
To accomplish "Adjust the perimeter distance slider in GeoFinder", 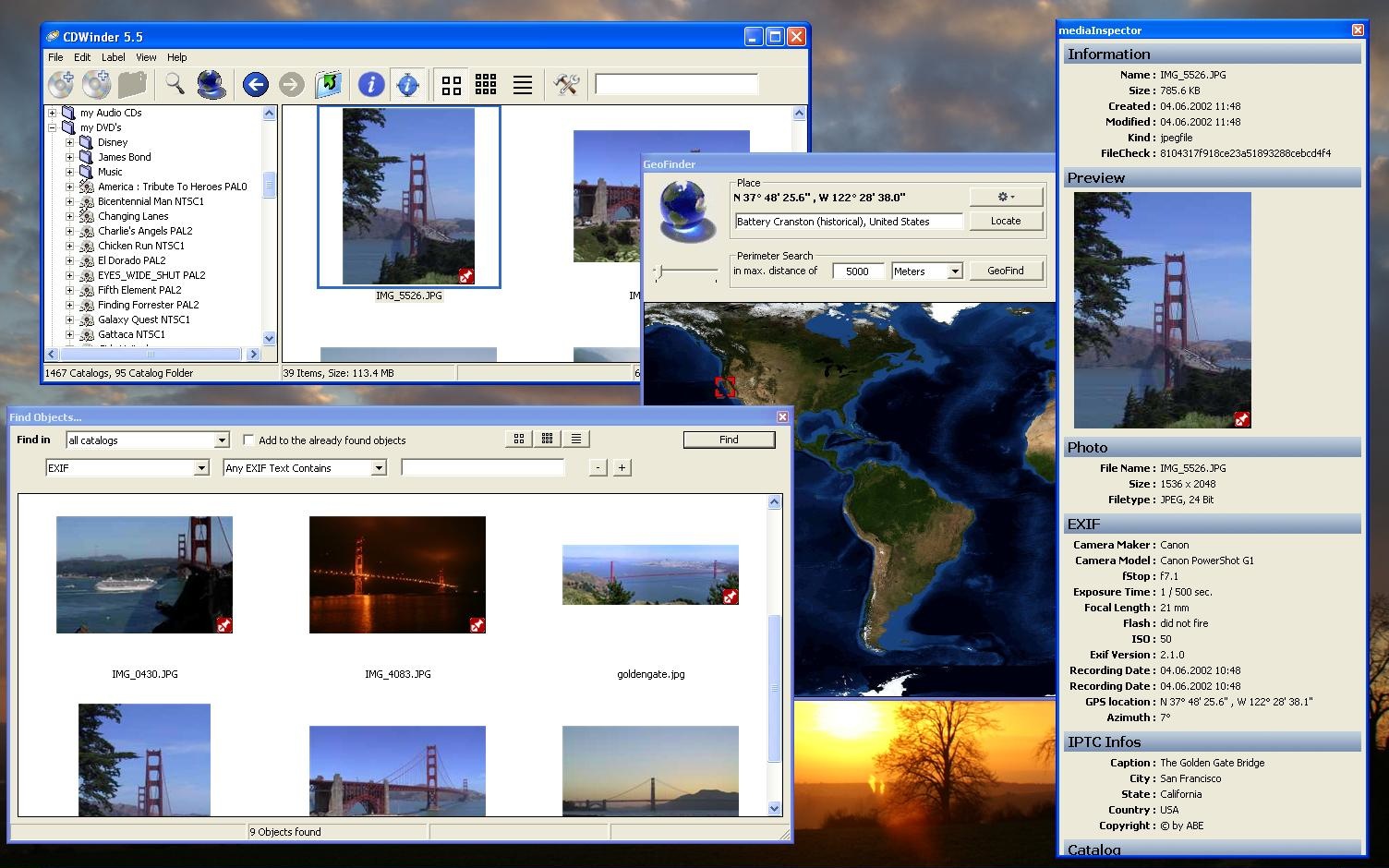I will (x=658, y=272).
